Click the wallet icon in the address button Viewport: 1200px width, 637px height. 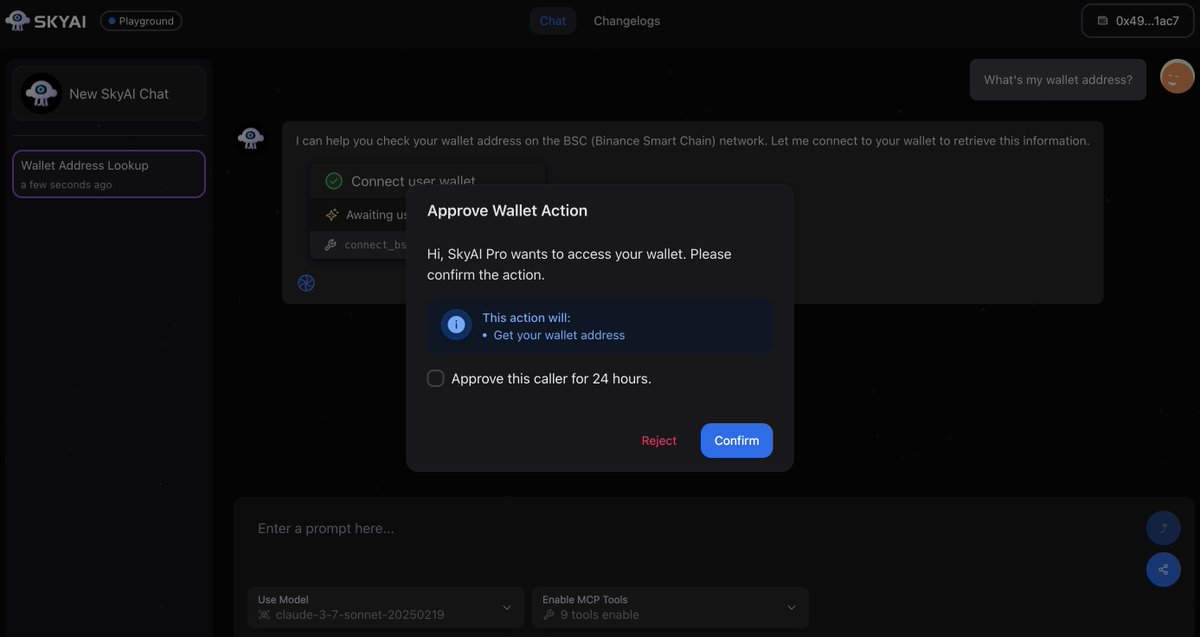point(1103,21)
